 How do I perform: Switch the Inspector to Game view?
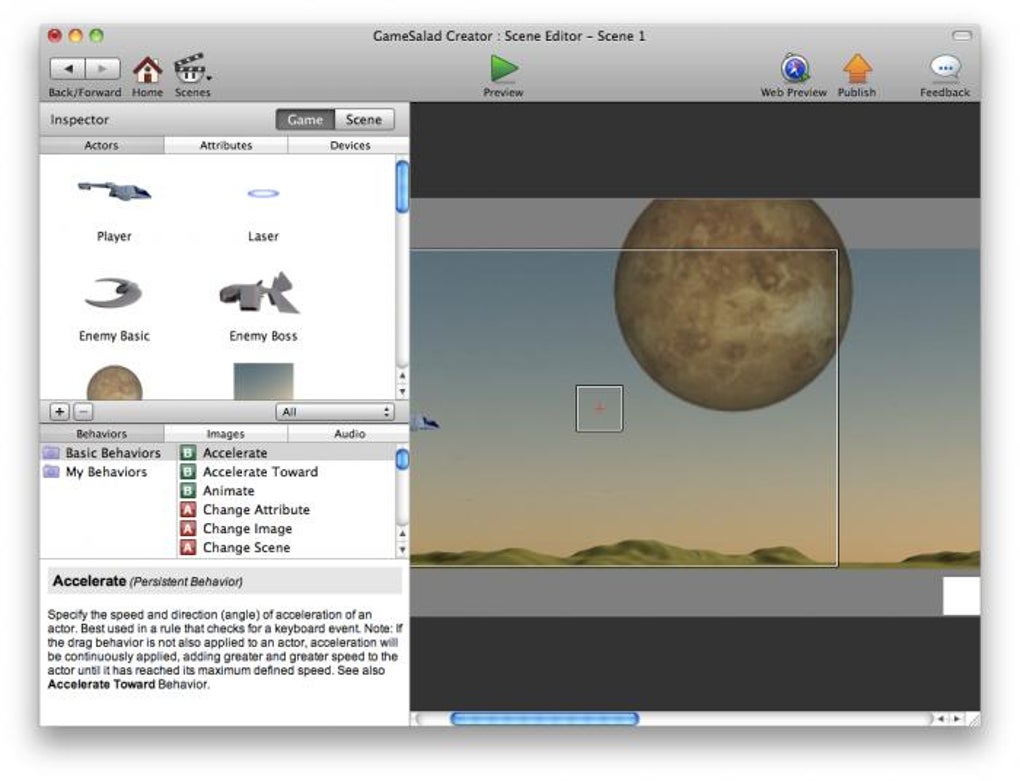pyautogui.click(x=306, y=119)
